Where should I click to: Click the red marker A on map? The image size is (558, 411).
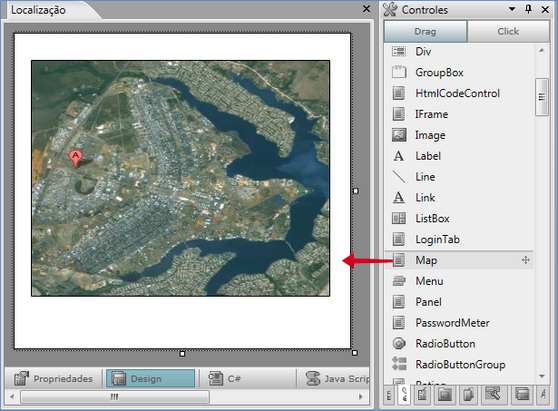[x=75, y=158]
